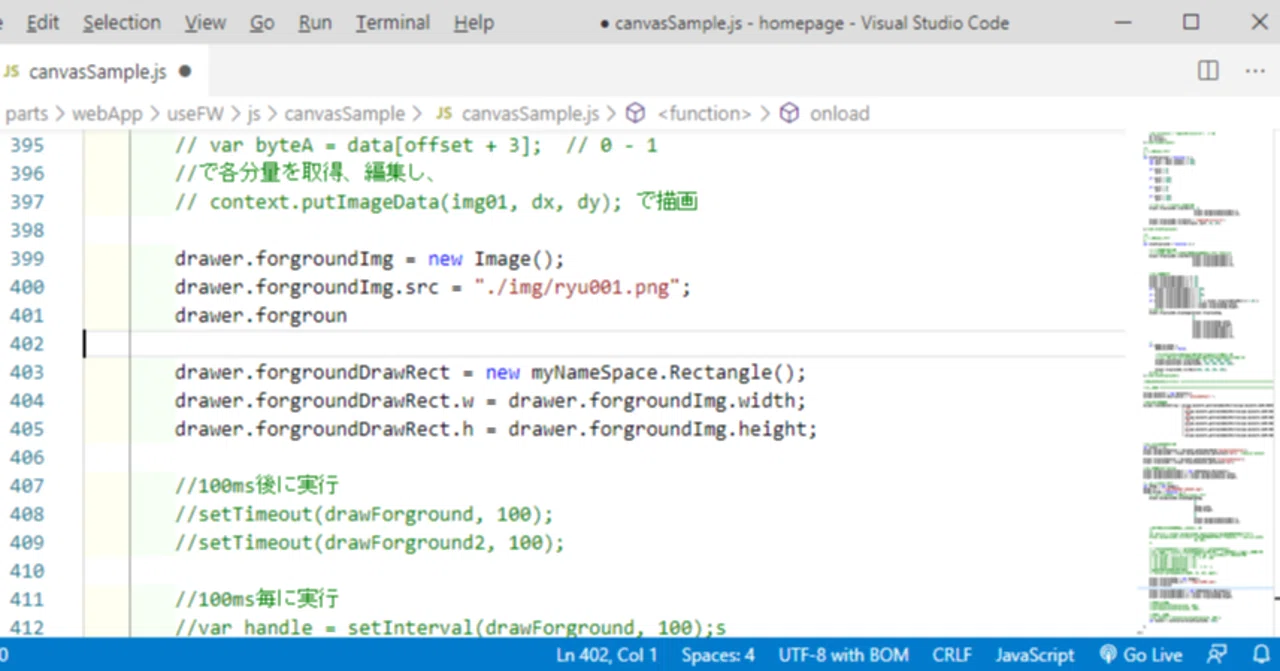Screen dimensions: 1280x671
Task: Change language mode 'JavaScript'
Action: tap(1035, 655)
